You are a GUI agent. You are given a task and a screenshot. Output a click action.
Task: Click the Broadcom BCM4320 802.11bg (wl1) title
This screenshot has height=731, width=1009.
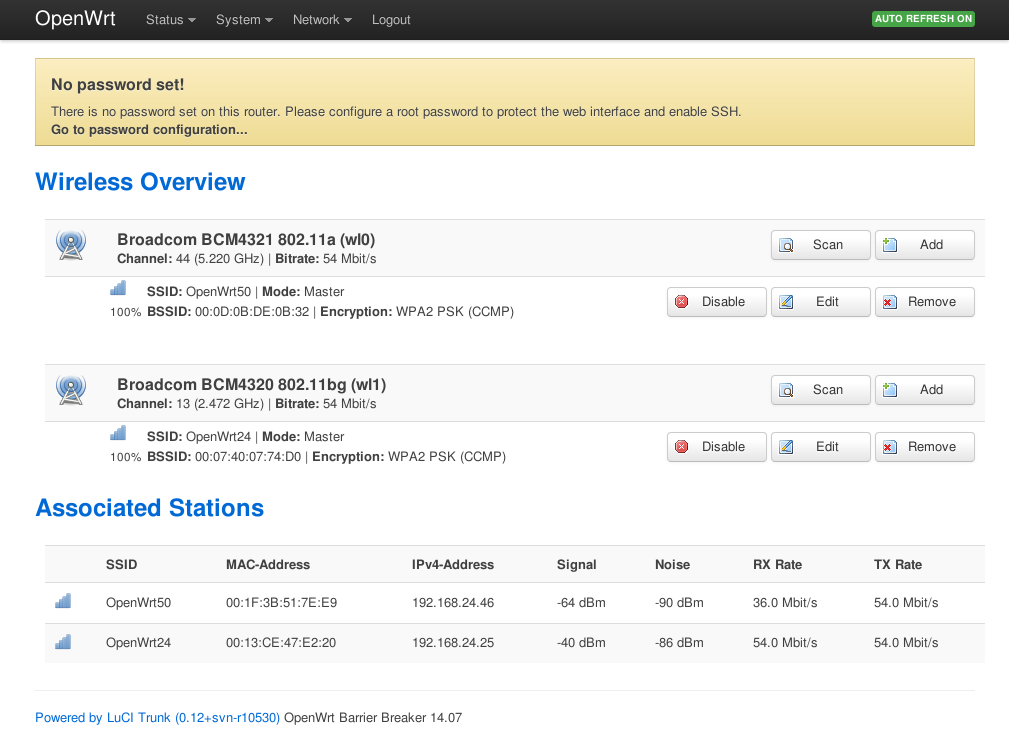tap(252, 384)
